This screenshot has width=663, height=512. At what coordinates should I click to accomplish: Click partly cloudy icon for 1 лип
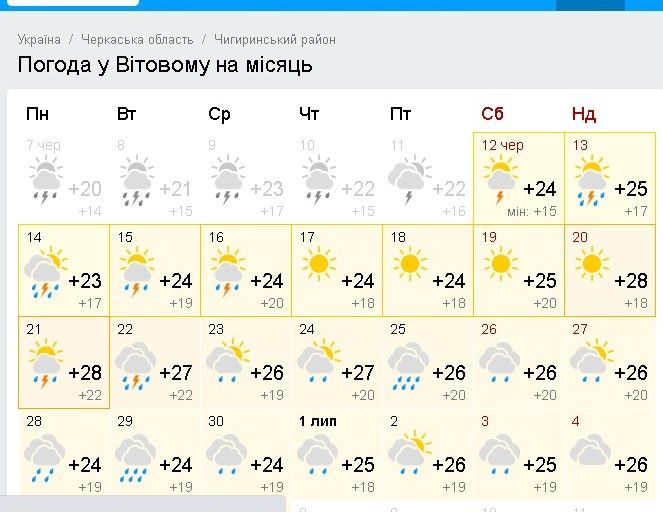(x=318, y=458)
